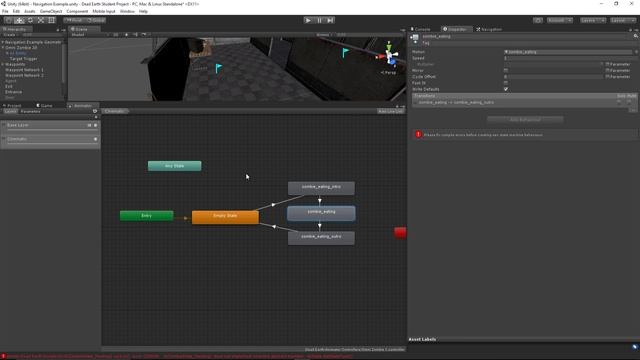Image resolution: width=640 pixels, height=360 pixels.
Task: Select Target Trigger in Hierarchy
Action: pos(23,59)
